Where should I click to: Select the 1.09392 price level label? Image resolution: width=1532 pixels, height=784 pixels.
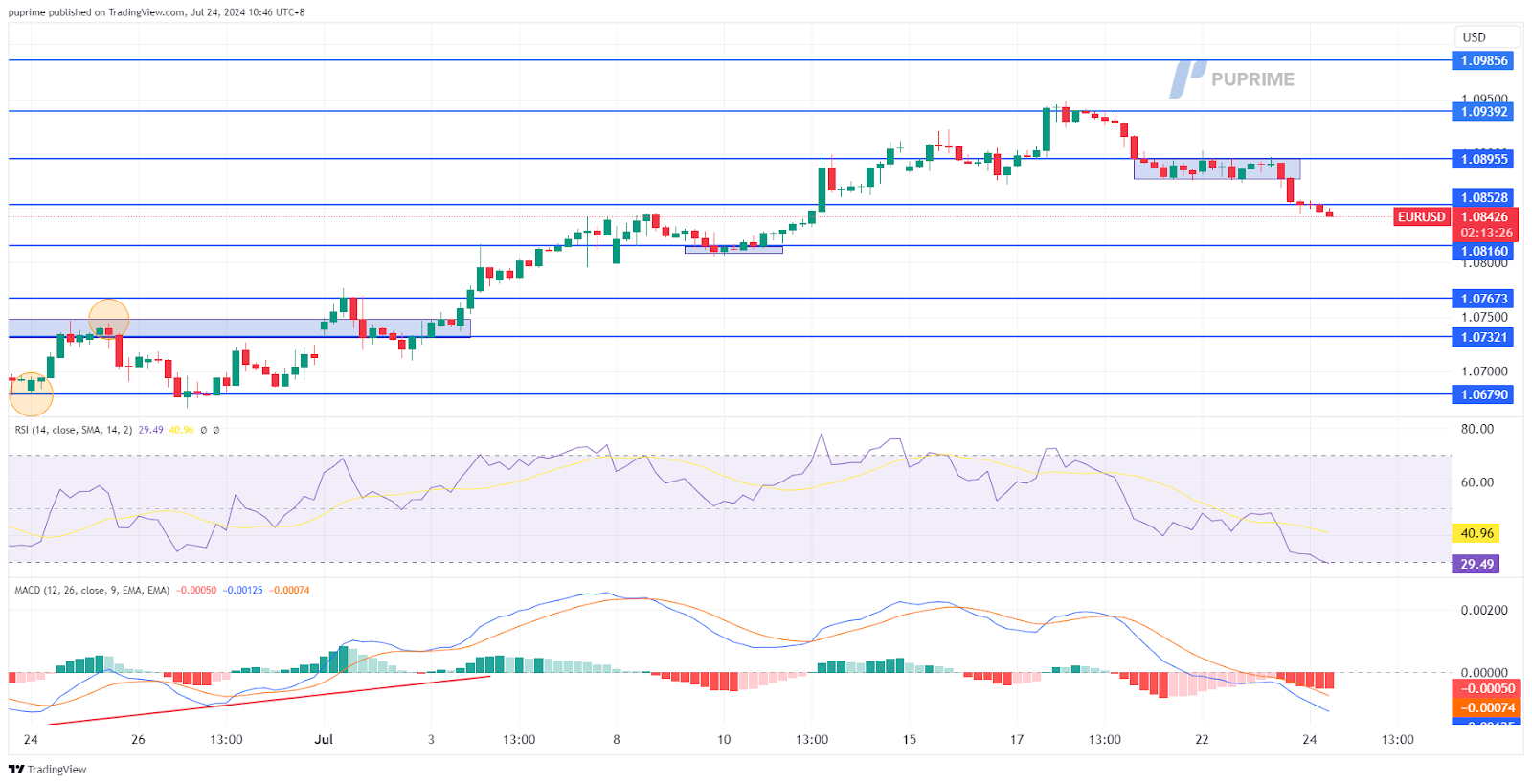(1483, 111)
